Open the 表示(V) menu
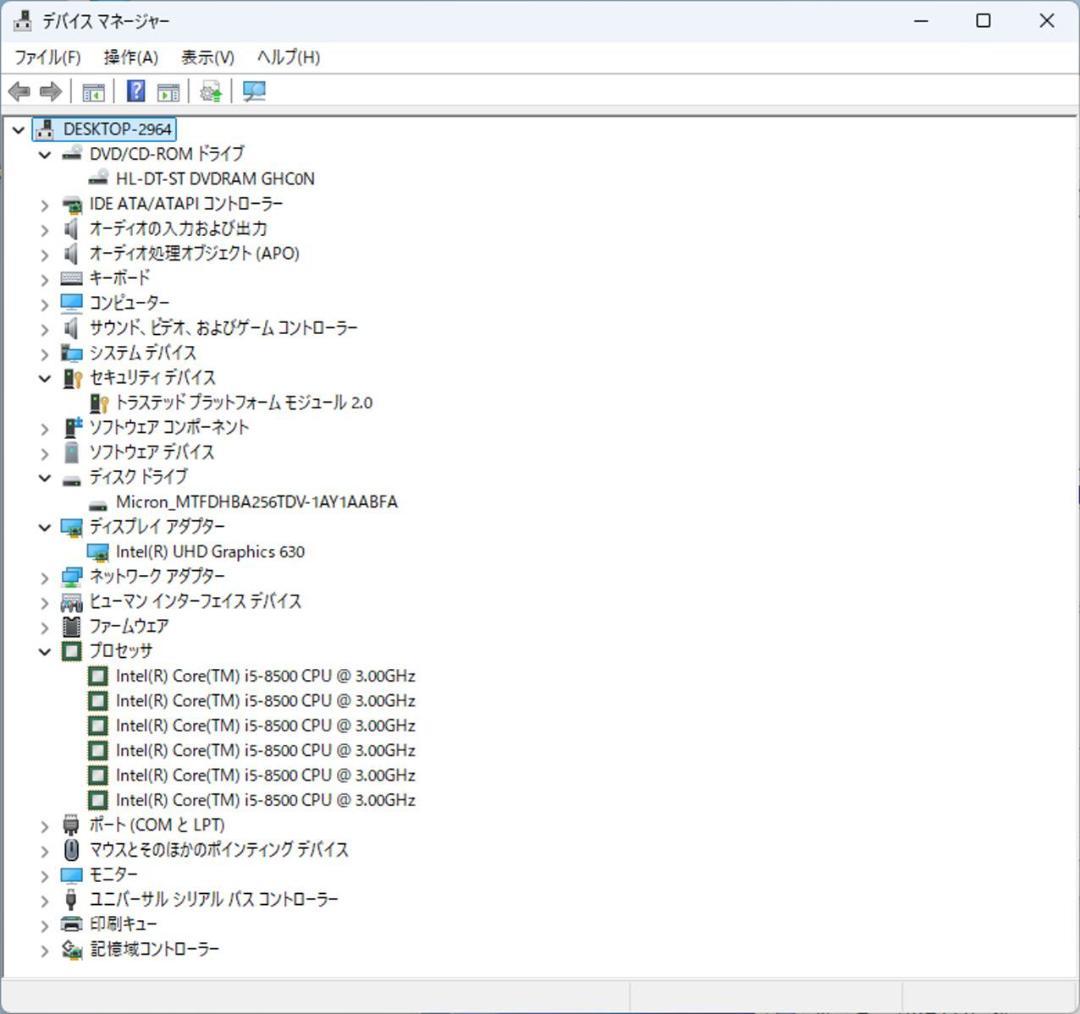This screenshot has width=1080, height=1014. point(207,57)
